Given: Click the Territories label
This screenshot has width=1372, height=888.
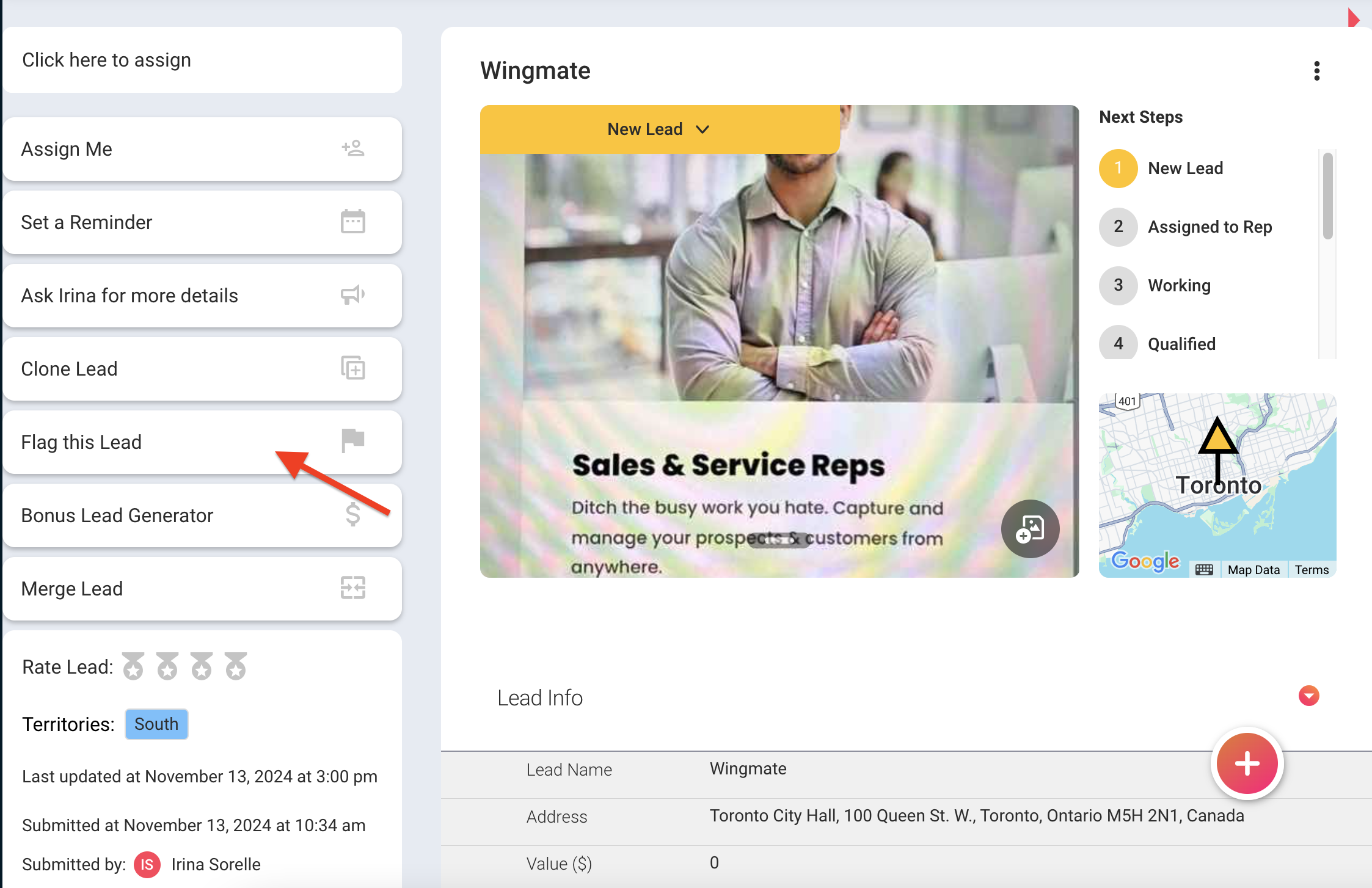Looking at the screenshot, I should pyautogui.click(x=68, y=724).
